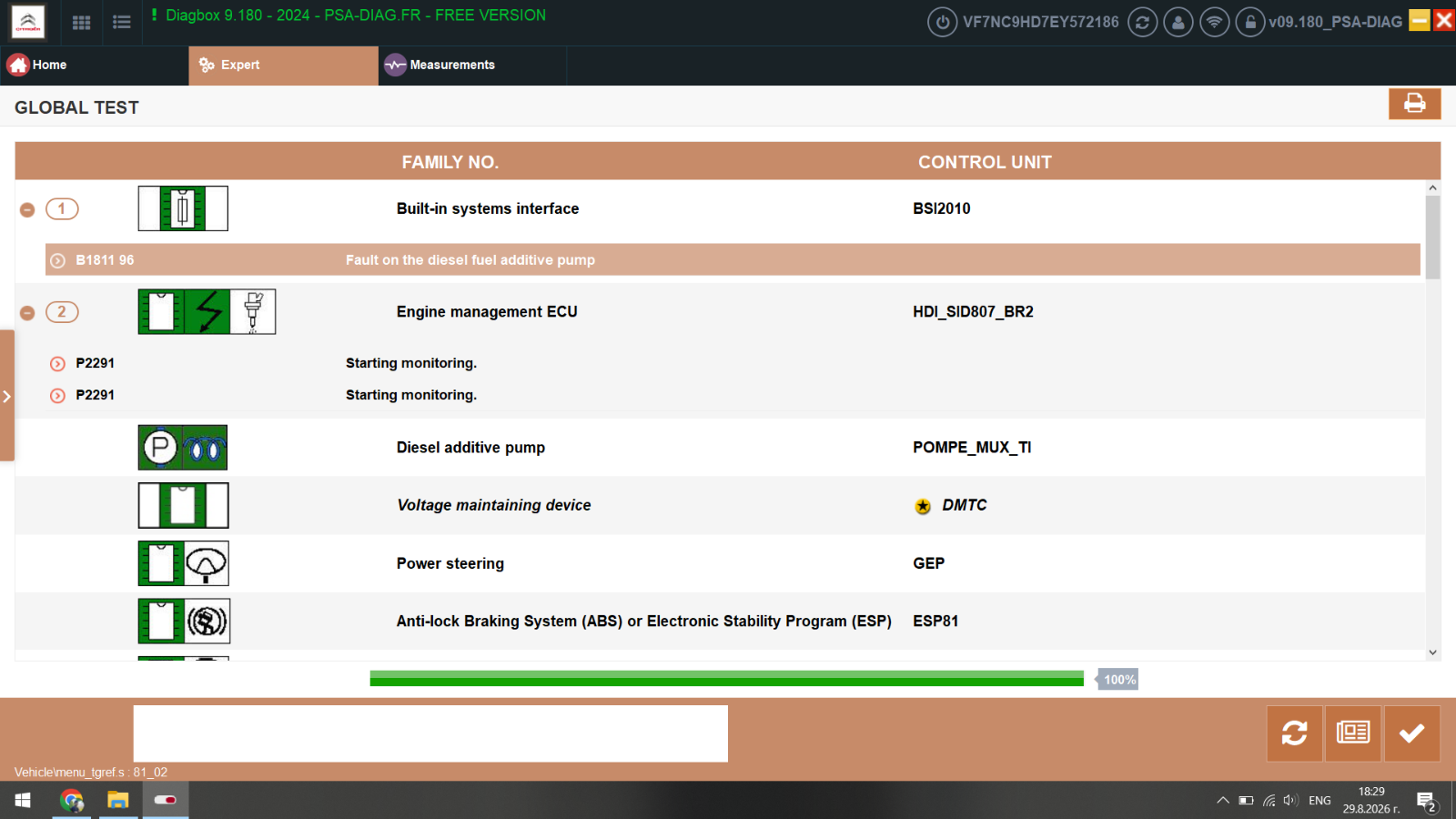Open the list view menu icon
The width and height of the screenshot is (1456, 819).
[122, 23]
